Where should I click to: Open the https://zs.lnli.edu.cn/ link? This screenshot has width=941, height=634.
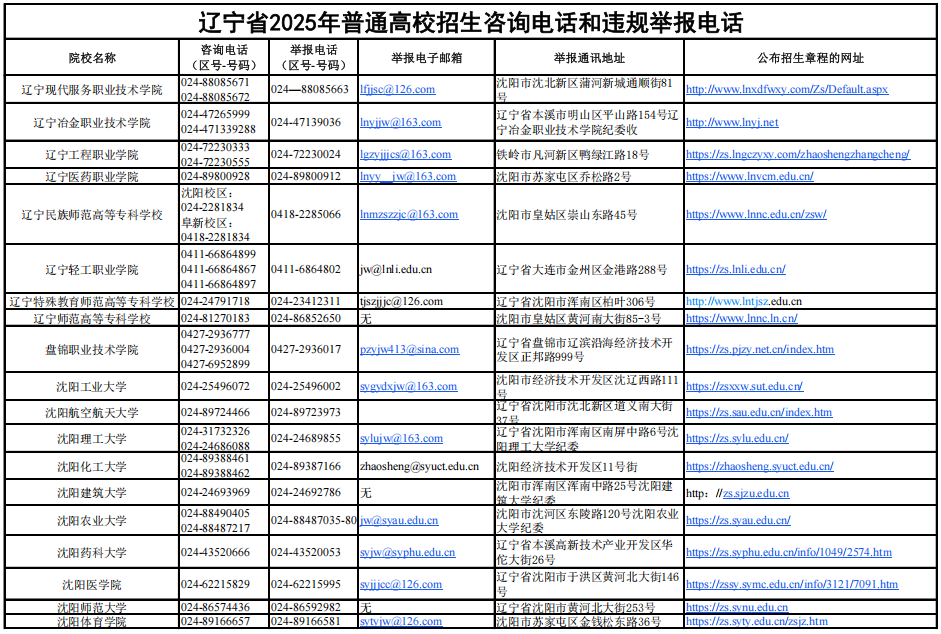(x=736, y=270)
